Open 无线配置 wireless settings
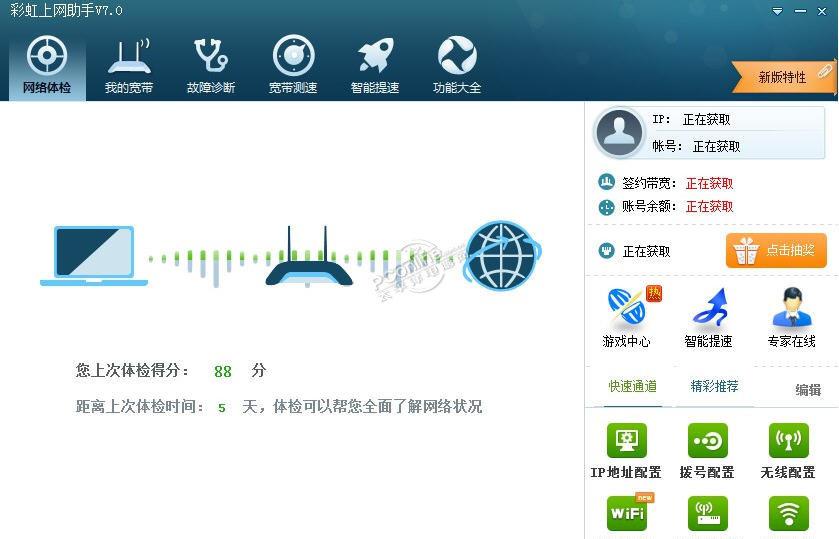 click(x=788, y=451)
